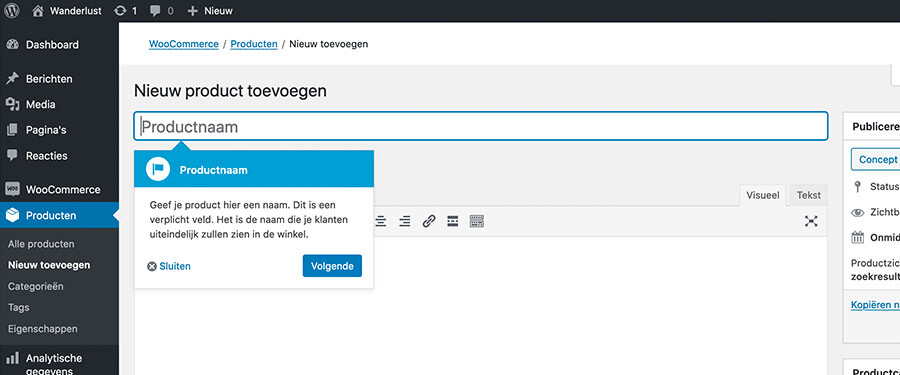
Task: Open the Nieuw menu in admin bar
Action: [210, 10]
